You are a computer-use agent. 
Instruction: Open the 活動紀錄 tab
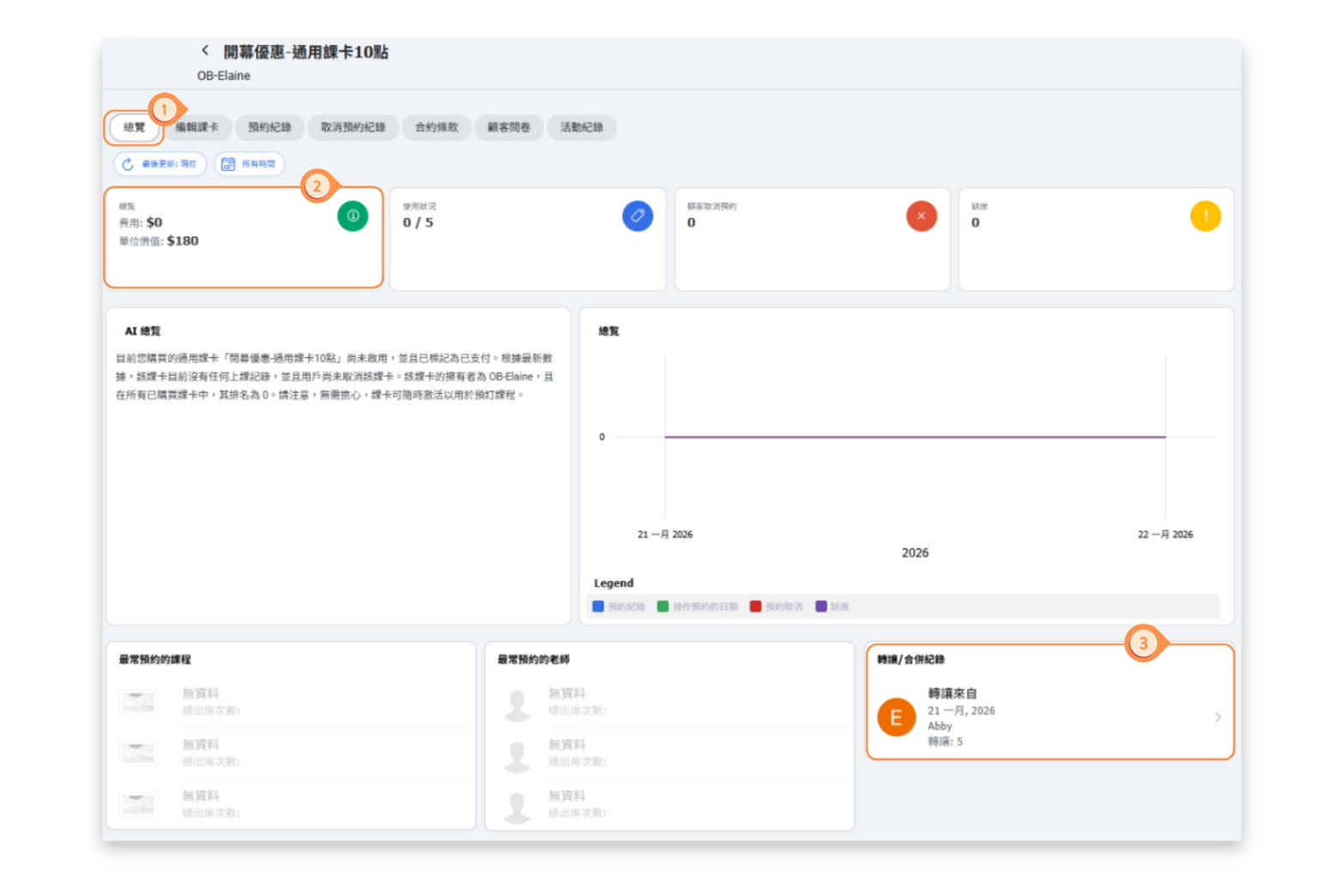click(x=581, y=128)
